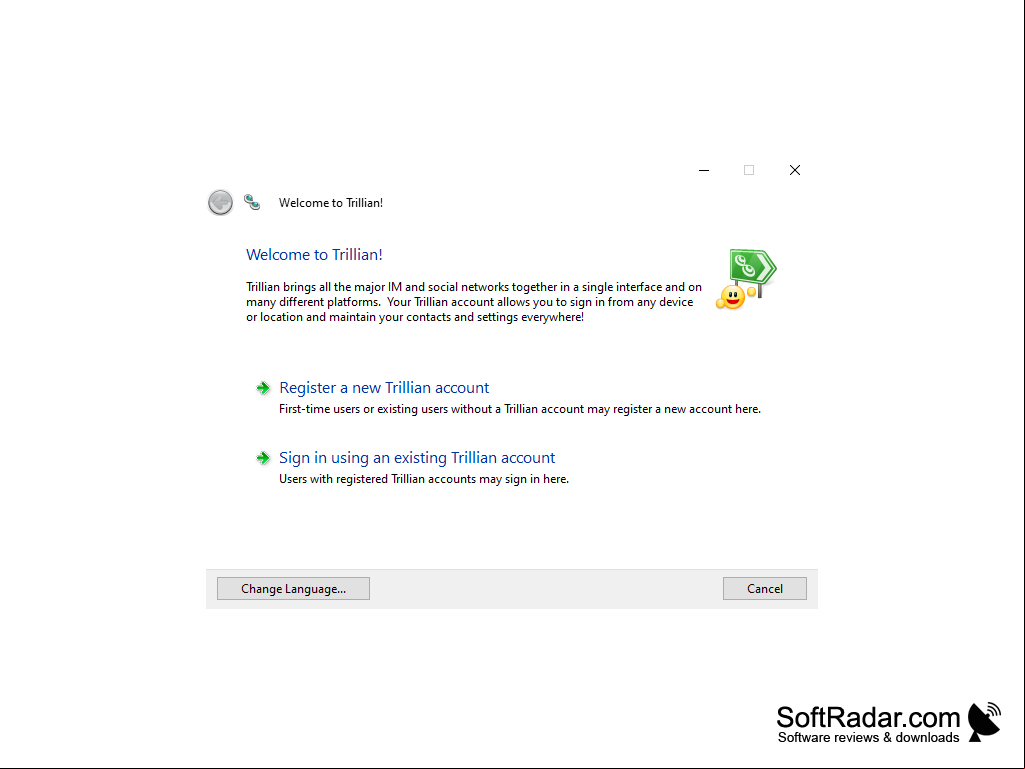Viewport: 1025px width, 769px height.
Task: Click the disabled maximize window button
Action: [x=749, y=170]
